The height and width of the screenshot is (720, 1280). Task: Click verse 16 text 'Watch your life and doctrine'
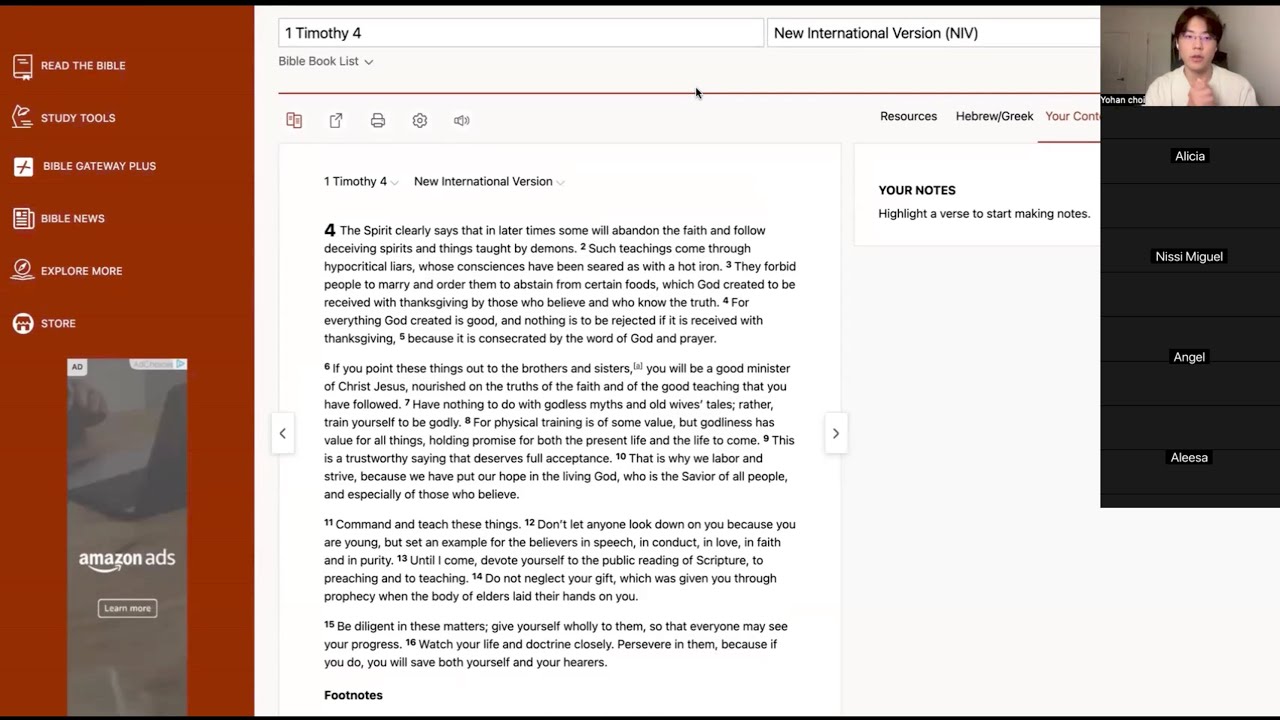click(x=495, y=644)
